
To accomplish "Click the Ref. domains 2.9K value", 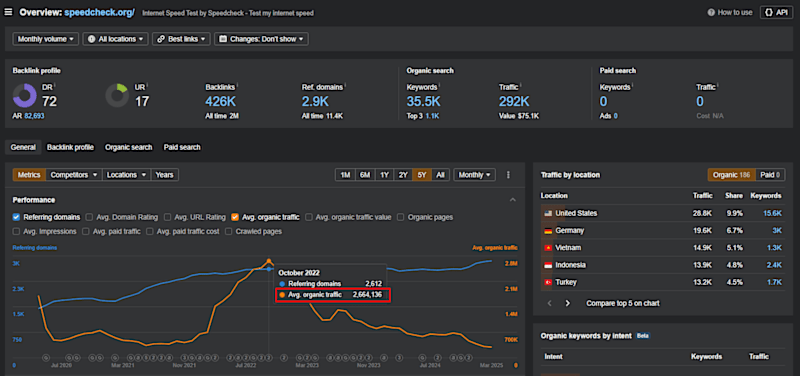I will tap(315, 101).
